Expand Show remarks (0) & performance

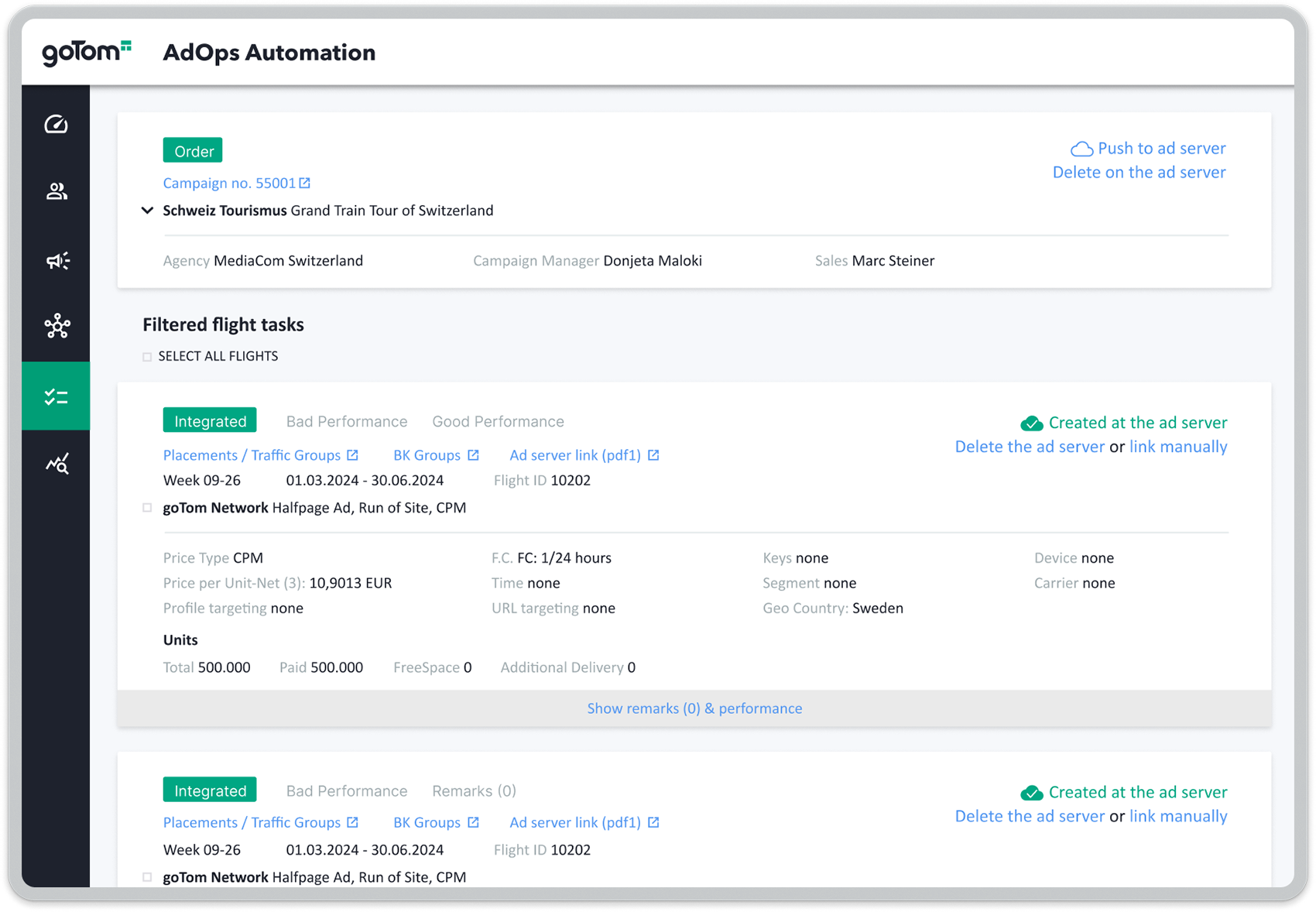click(x=694, y=708)
